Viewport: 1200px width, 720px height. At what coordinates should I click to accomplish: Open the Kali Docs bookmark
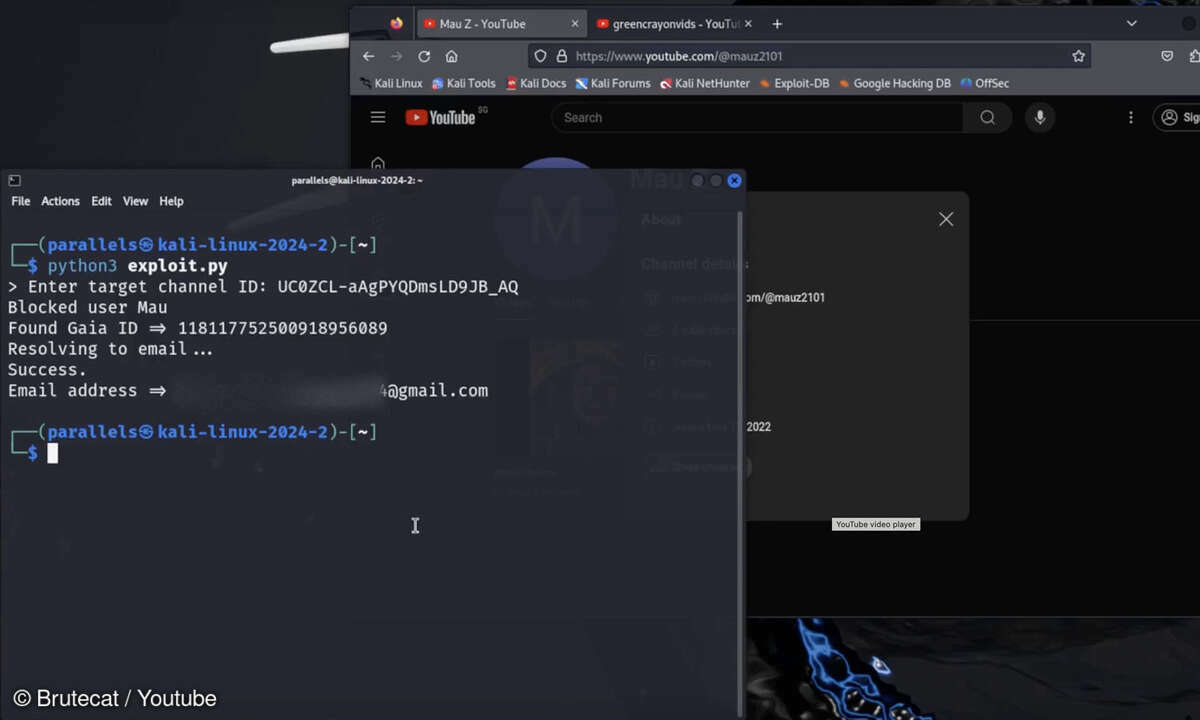pyautogui.click(x=536, y=84)
